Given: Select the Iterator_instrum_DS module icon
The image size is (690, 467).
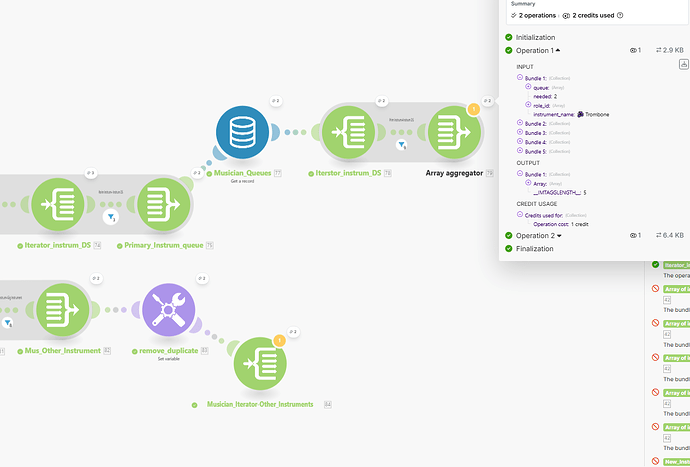Looking at the screenshot, I should pos(58,204).
